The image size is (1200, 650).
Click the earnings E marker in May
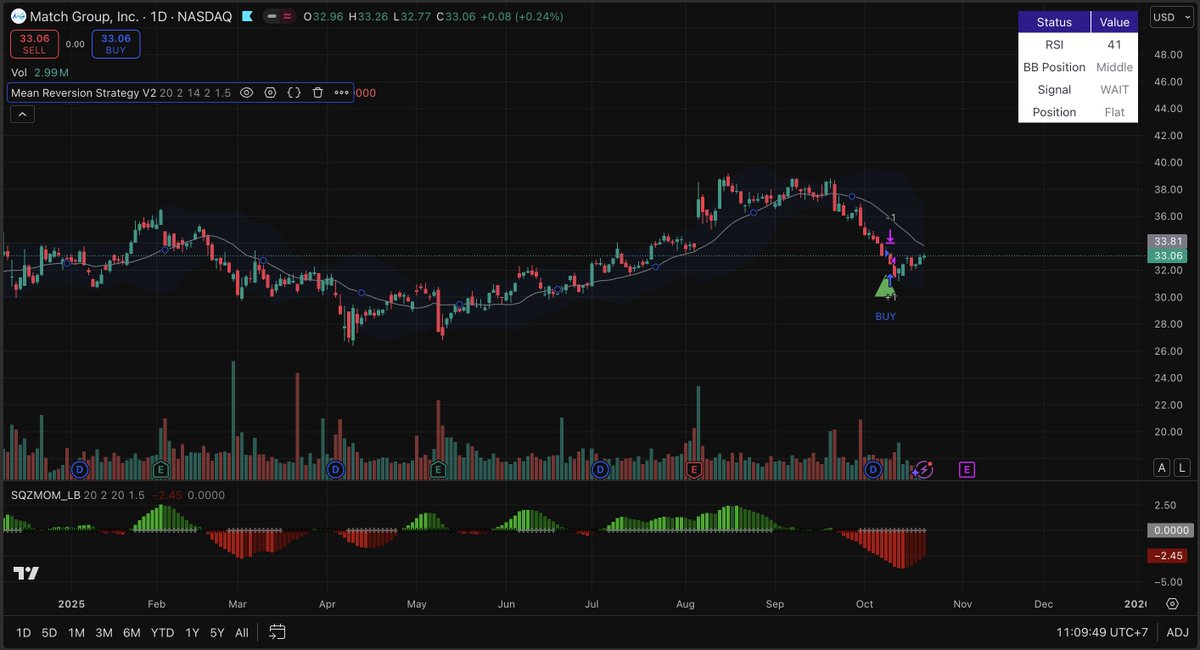click(438, 469)
